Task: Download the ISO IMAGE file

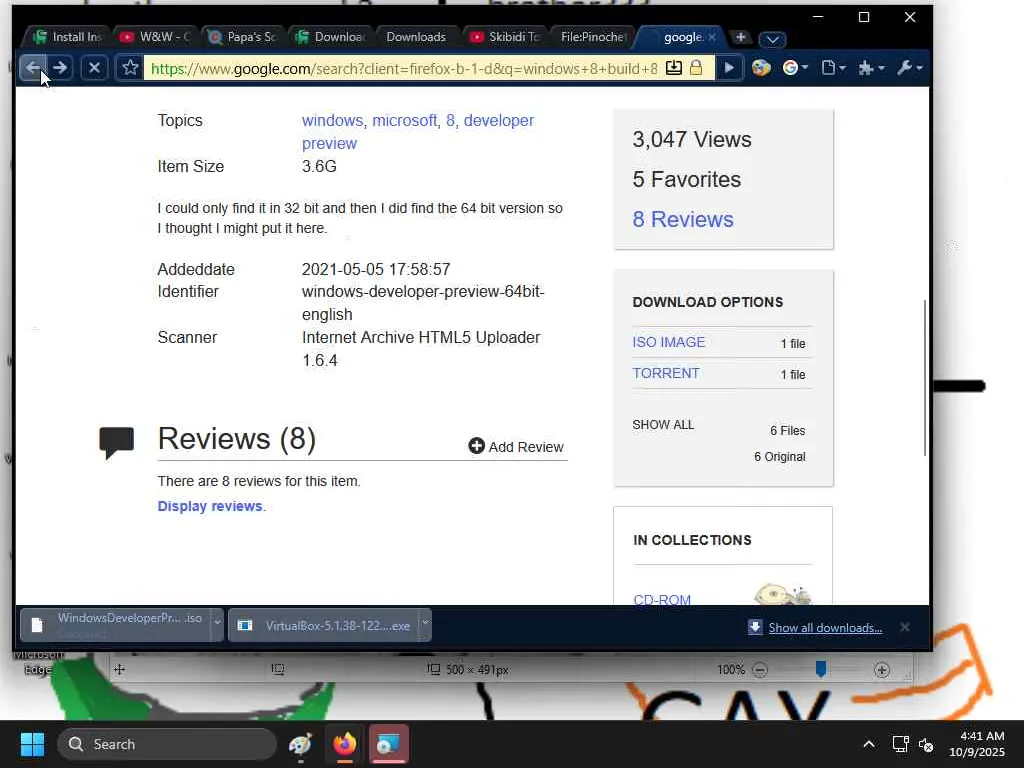Action: tap(669, 342)
